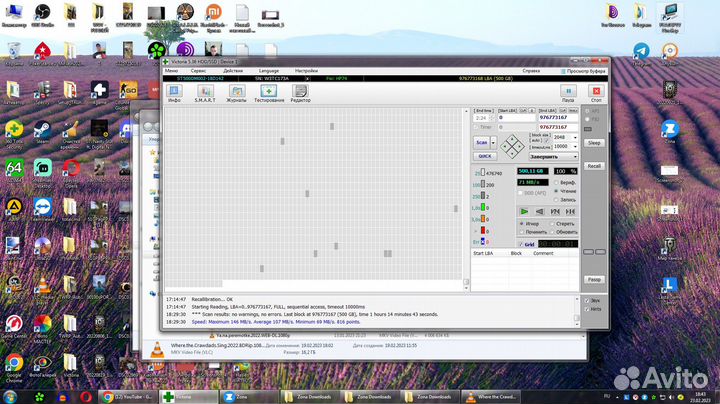
Task: Select the Чтение radio option
Action: (x=557, y=192)
